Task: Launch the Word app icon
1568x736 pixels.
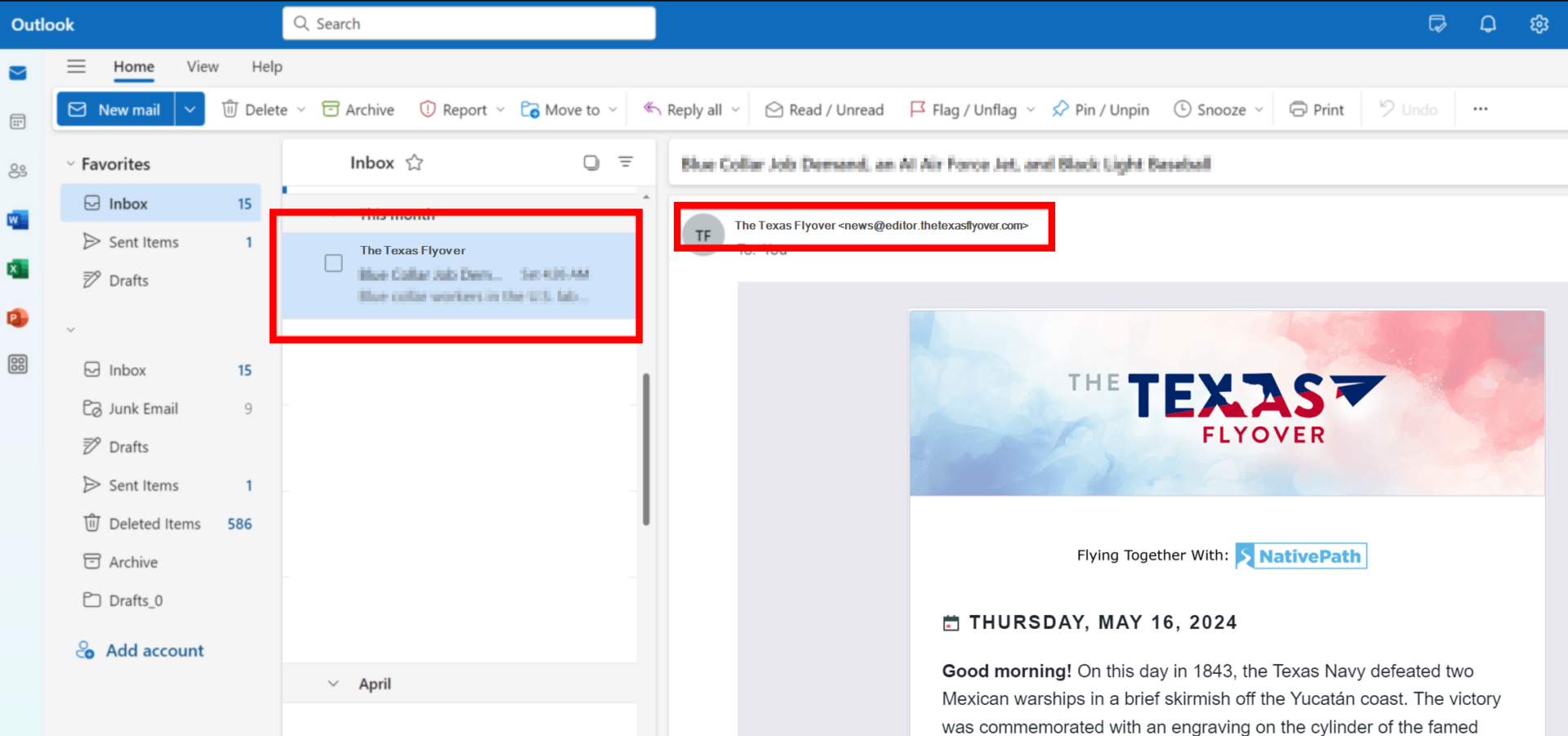Action: click(18, 220)
